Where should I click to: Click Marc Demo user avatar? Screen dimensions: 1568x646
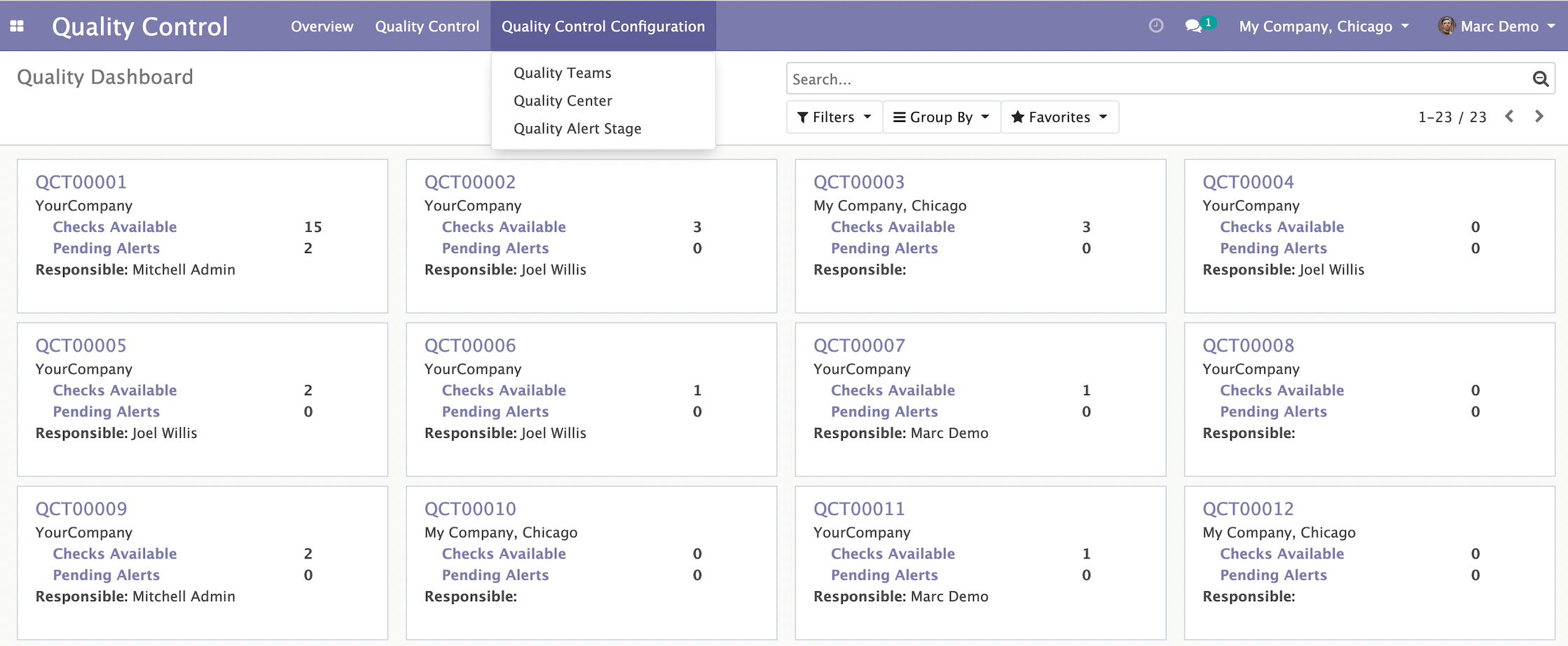1446,26
